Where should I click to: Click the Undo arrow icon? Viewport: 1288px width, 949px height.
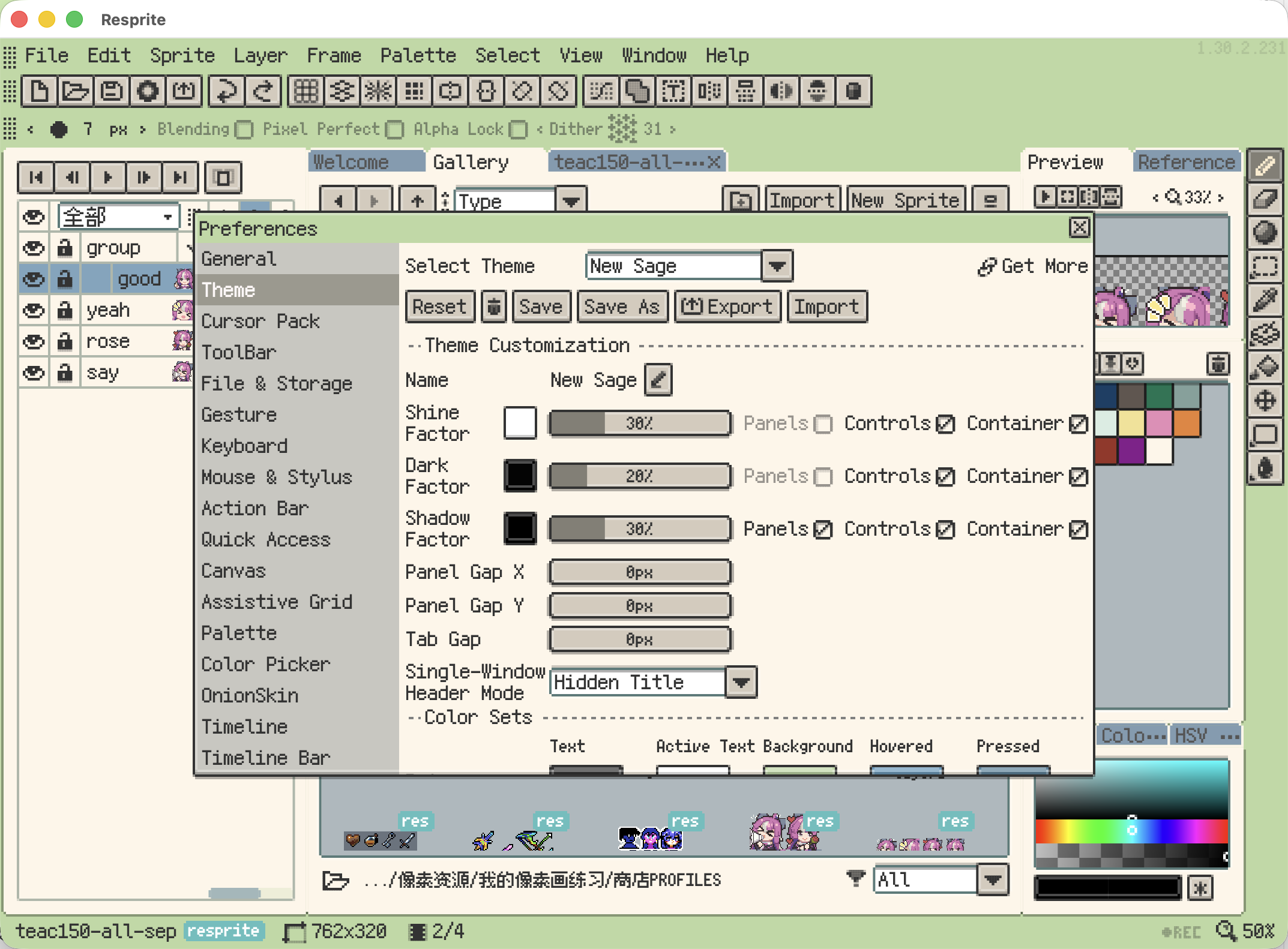tap(226, 91)
